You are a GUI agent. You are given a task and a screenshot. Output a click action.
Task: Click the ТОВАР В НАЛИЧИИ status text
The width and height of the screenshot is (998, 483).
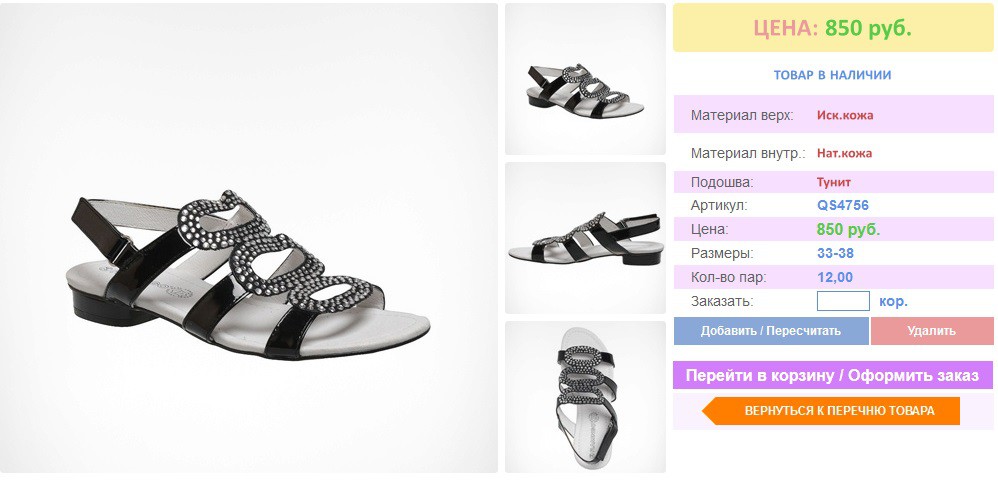(x=833, y=75)
